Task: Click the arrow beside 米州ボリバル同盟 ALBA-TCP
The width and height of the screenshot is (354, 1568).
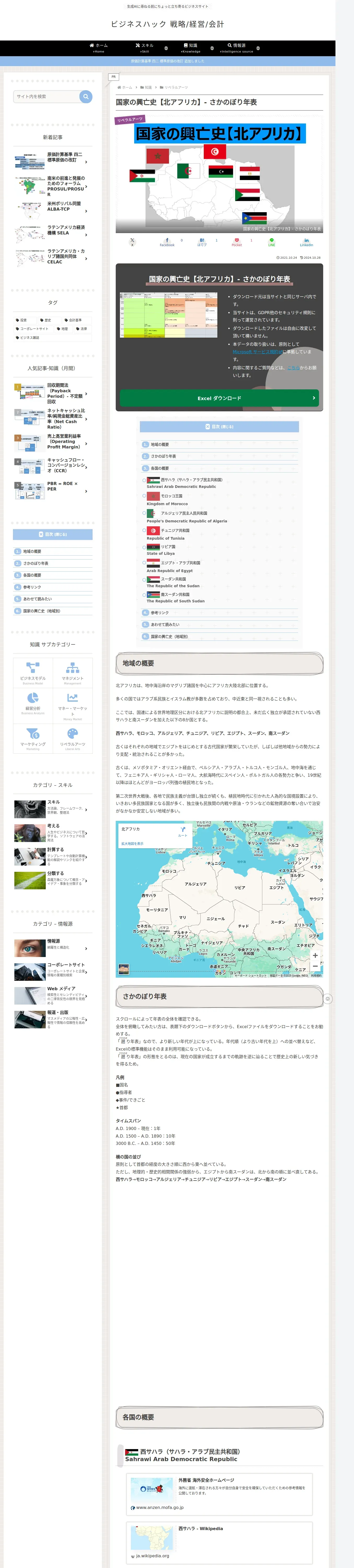Action: pyautogui.click(x=86, y=211)
